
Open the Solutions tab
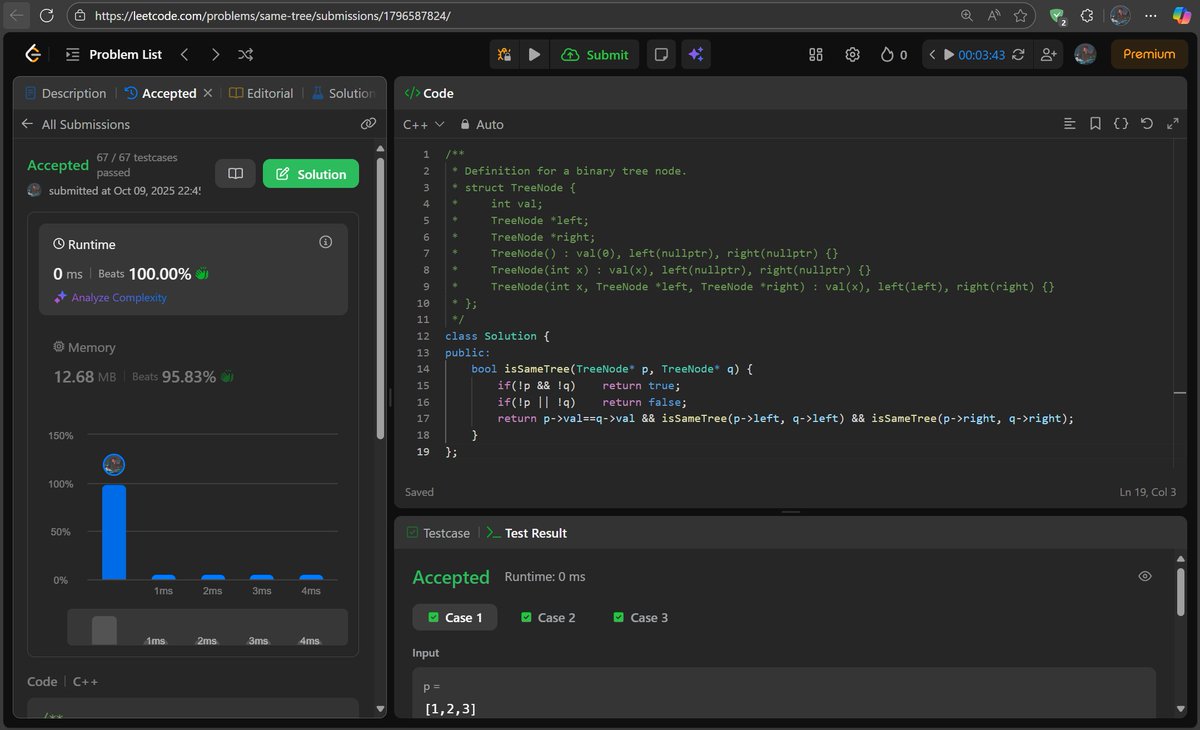click(x=343, y=93)
